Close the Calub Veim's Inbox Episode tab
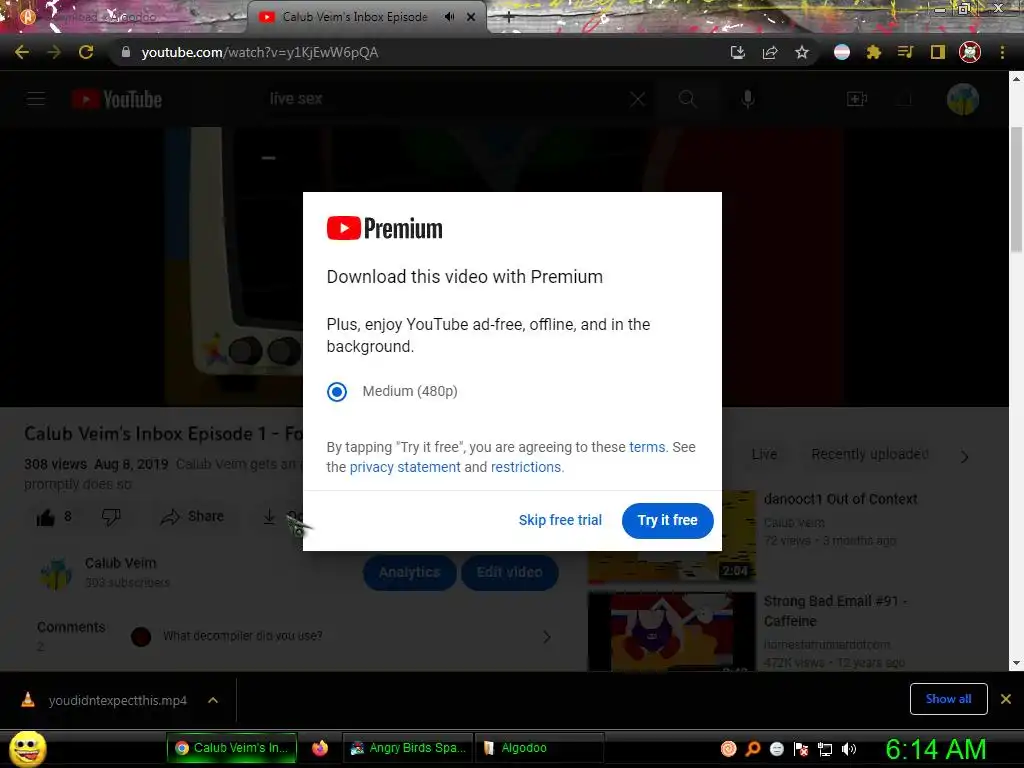This screenshot has width=1024, height=768. [471, 17]
